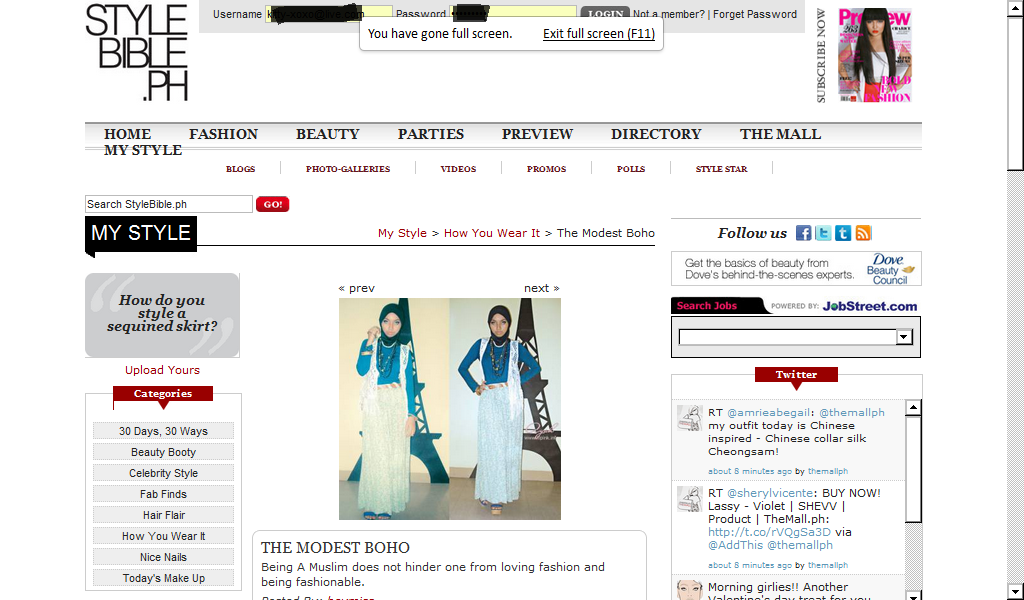The height and width of the screenshot is (600, 1024).
Task: Click the LOGIN button
Action: (x=605, y=12)
